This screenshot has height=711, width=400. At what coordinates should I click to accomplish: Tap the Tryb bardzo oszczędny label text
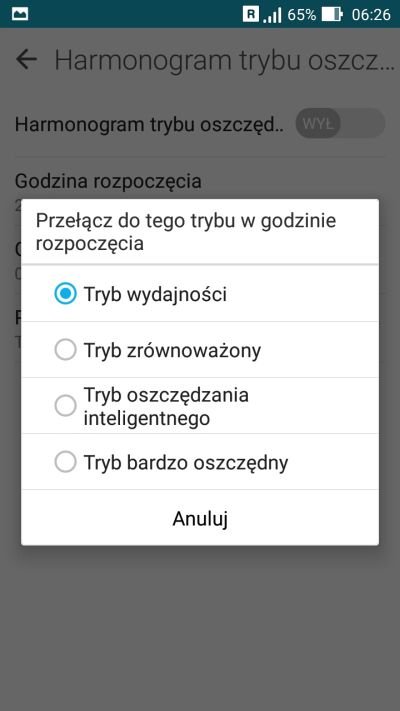(186, 463)
